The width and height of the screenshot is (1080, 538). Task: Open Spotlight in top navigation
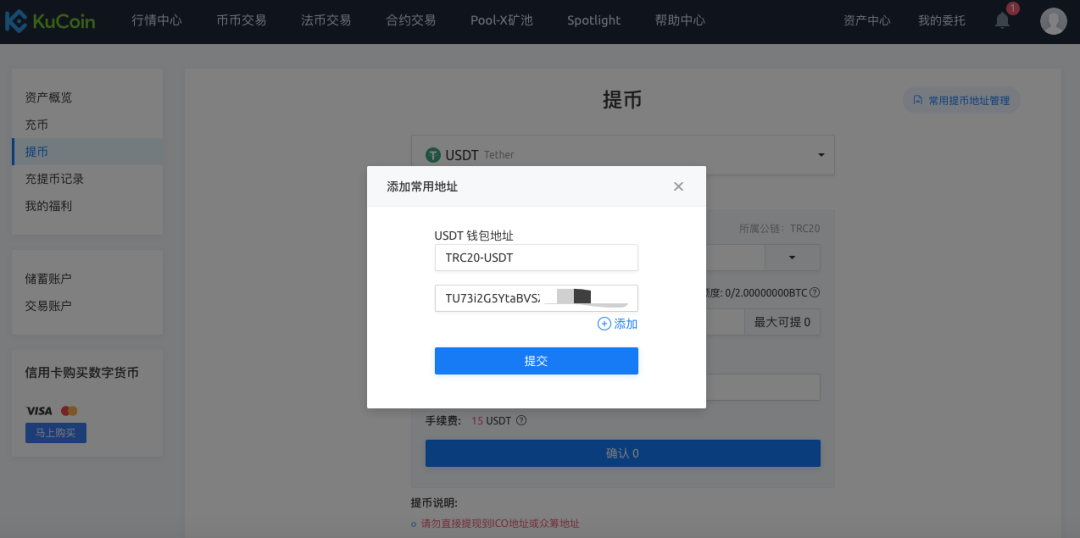[594, 21]
